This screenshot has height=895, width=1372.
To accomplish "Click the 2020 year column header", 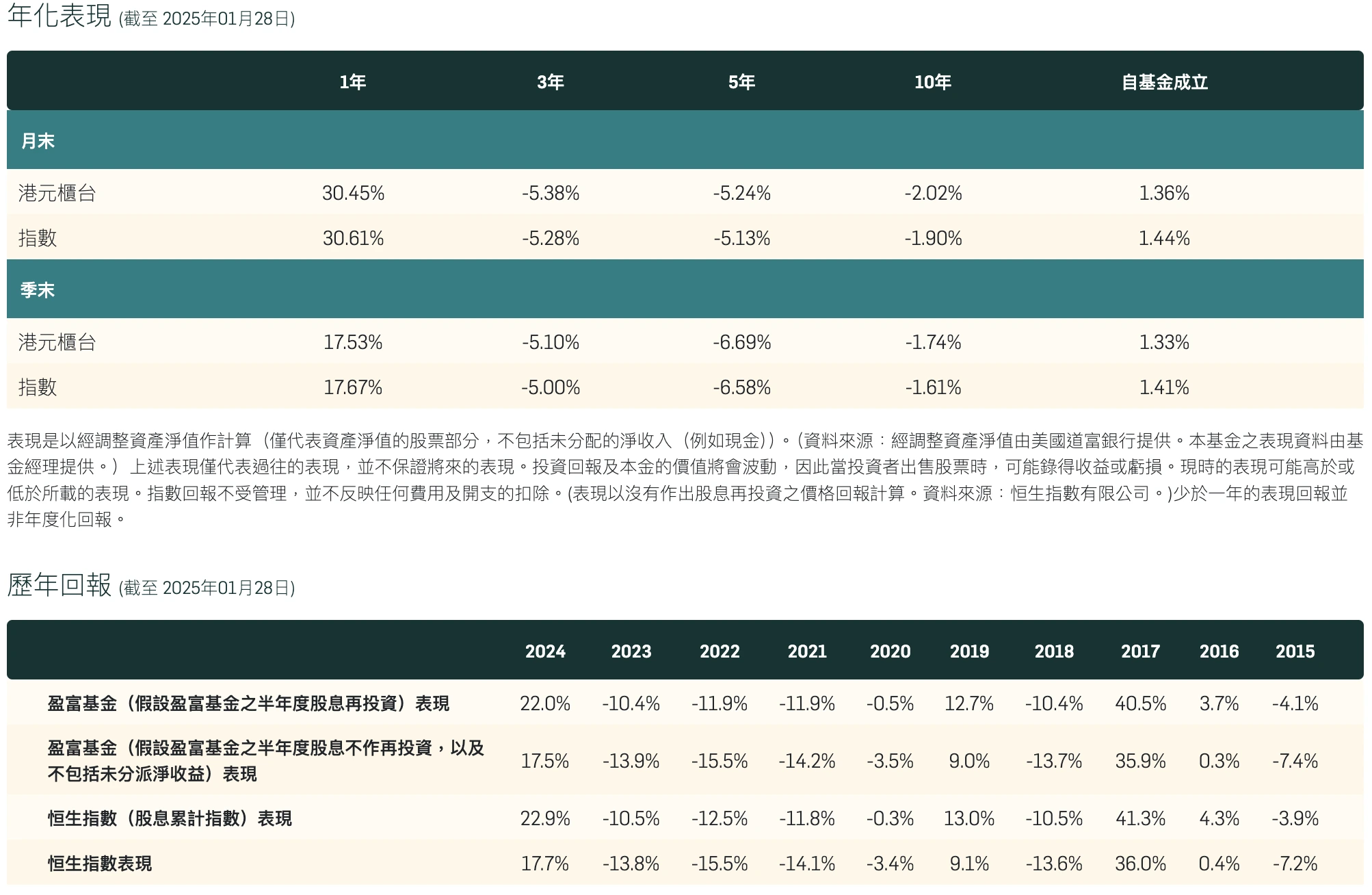I will pyautogui.click(x=891, y=651).
